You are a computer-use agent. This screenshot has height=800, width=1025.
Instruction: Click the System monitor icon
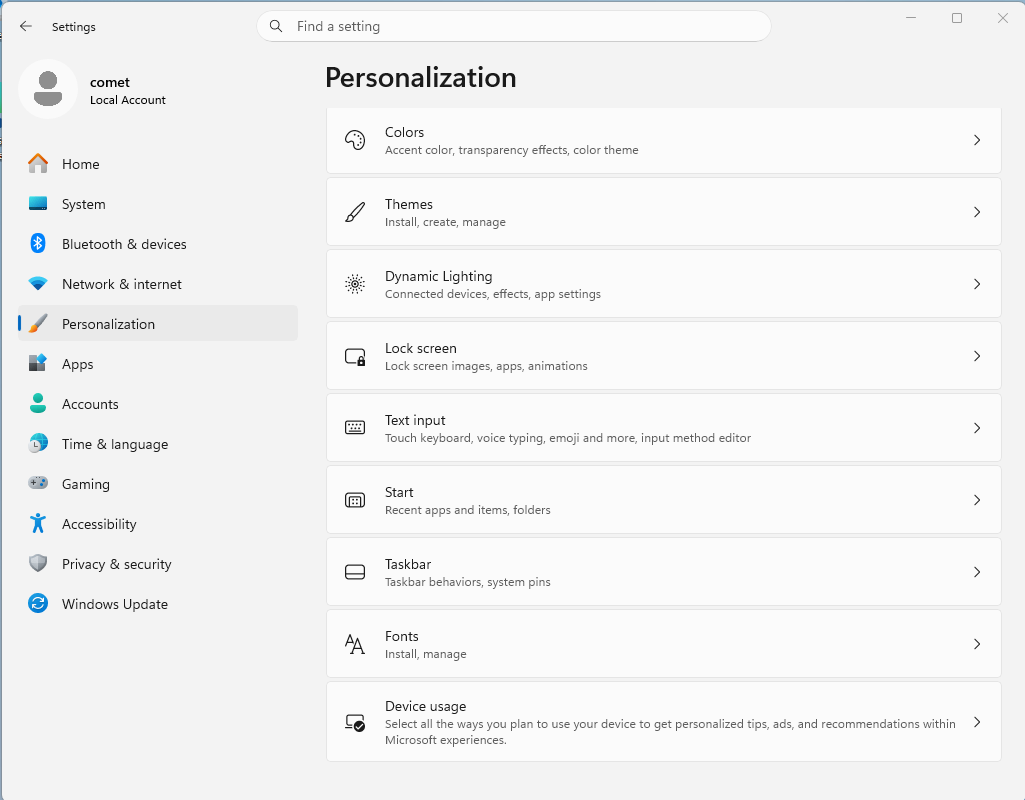point(38,203)
